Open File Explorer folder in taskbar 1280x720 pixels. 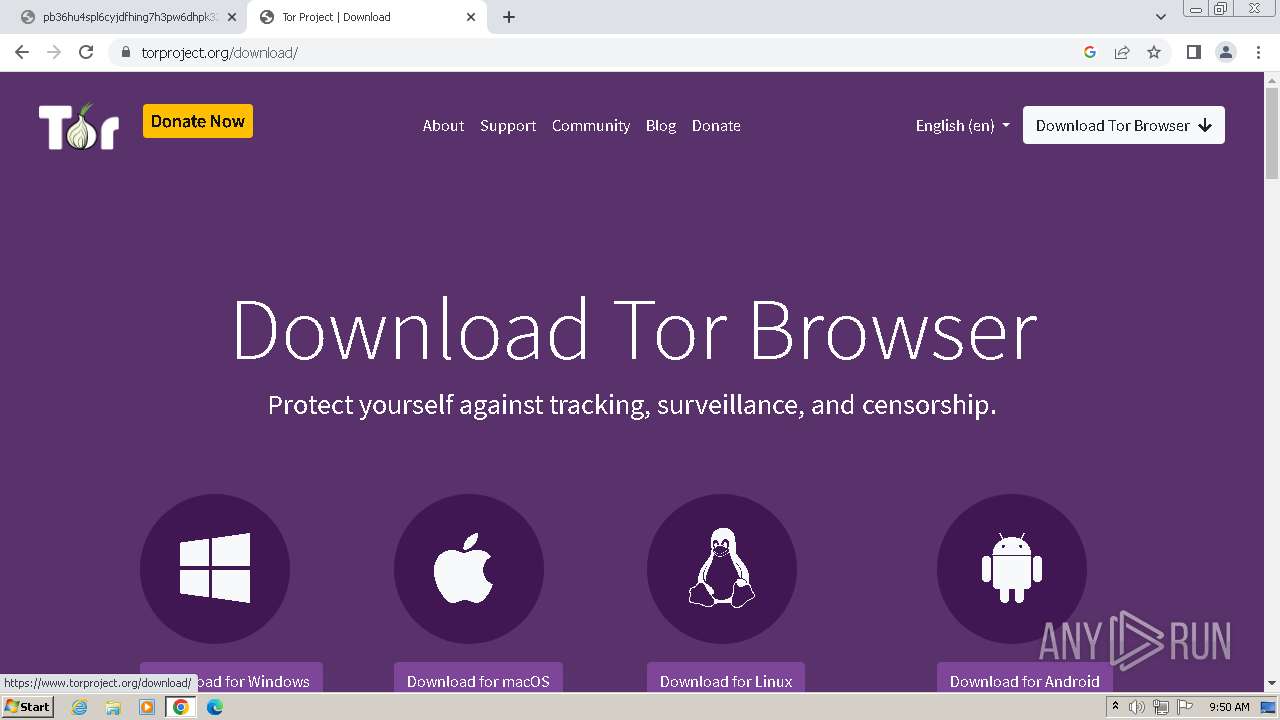113,707
